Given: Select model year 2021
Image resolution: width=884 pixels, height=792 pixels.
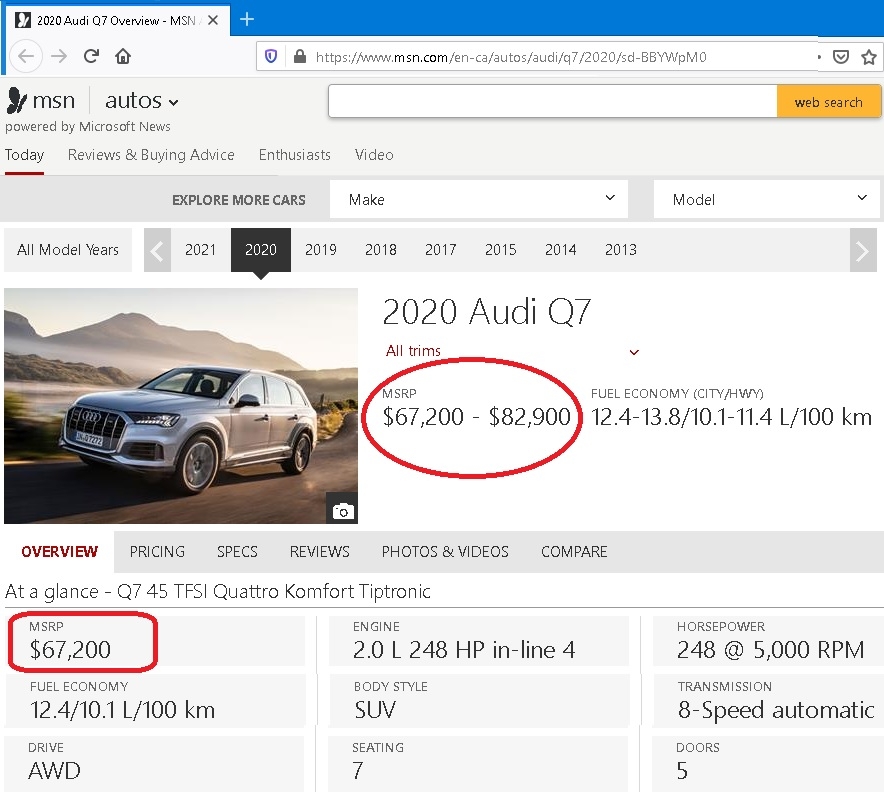Looking at the screenshot, I should pos(200,250).
